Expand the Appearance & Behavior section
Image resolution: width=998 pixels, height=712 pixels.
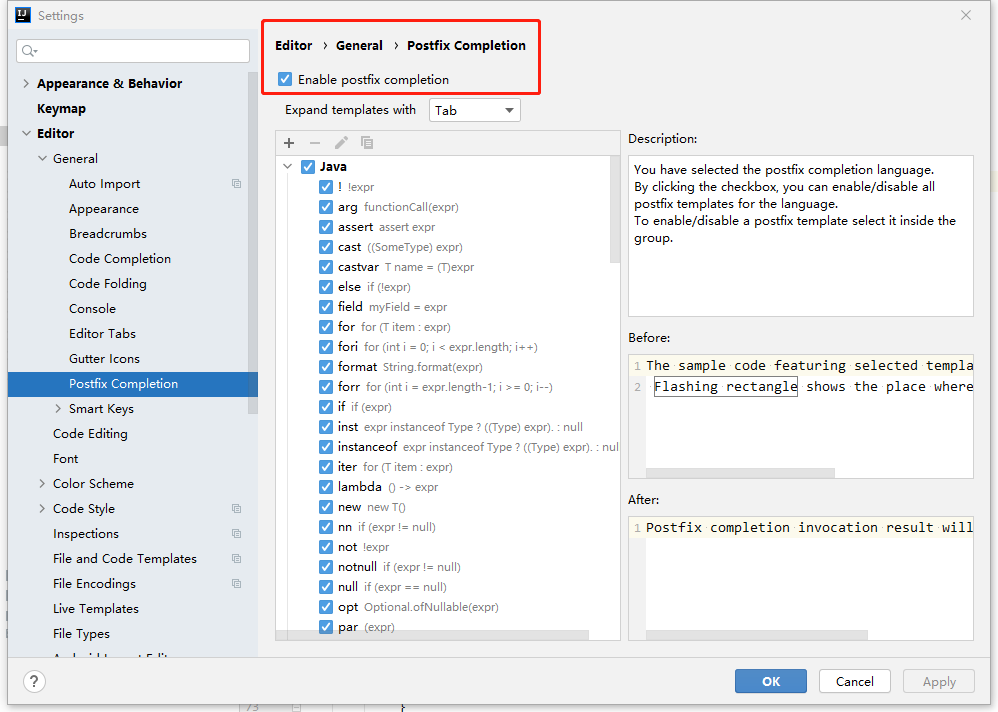coord(26,84)
